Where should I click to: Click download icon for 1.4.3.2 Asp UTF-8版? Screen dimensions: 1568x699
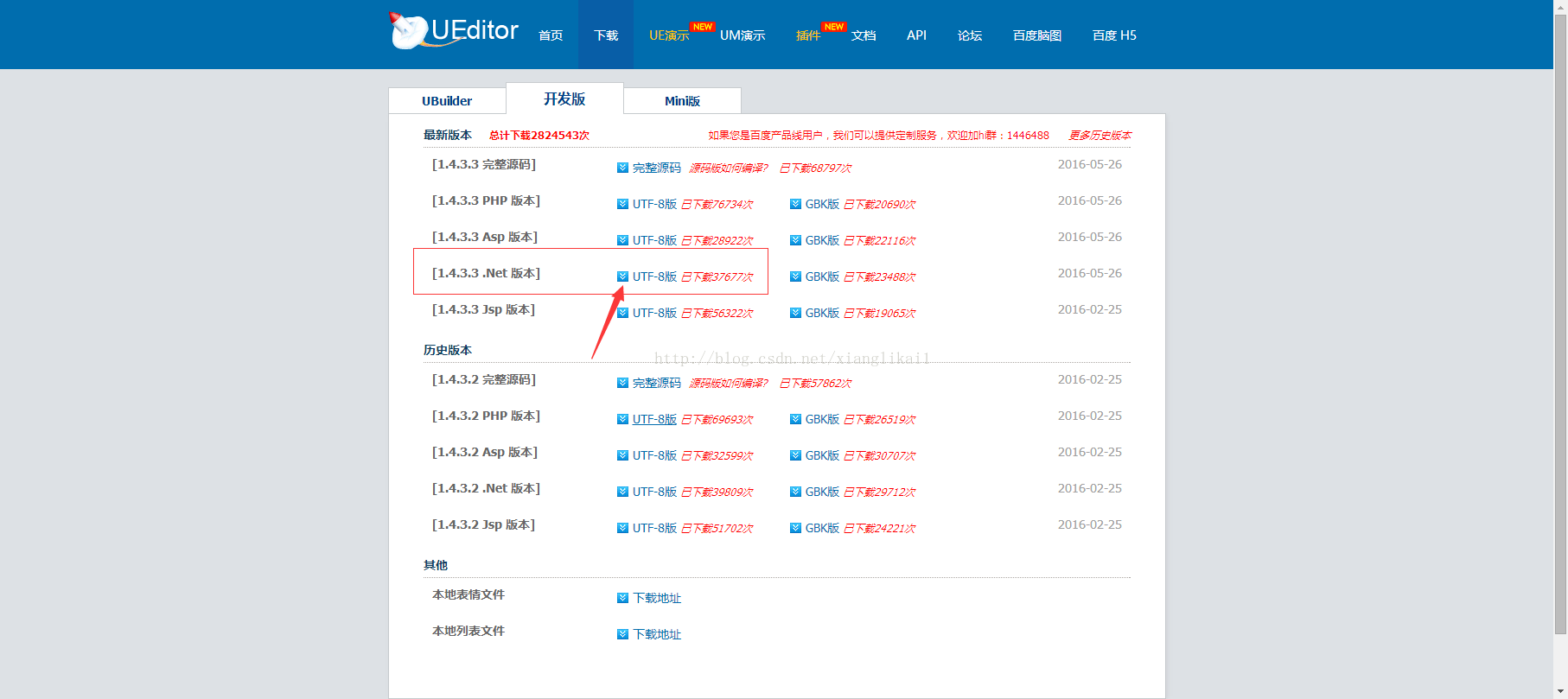click(622, 455)
